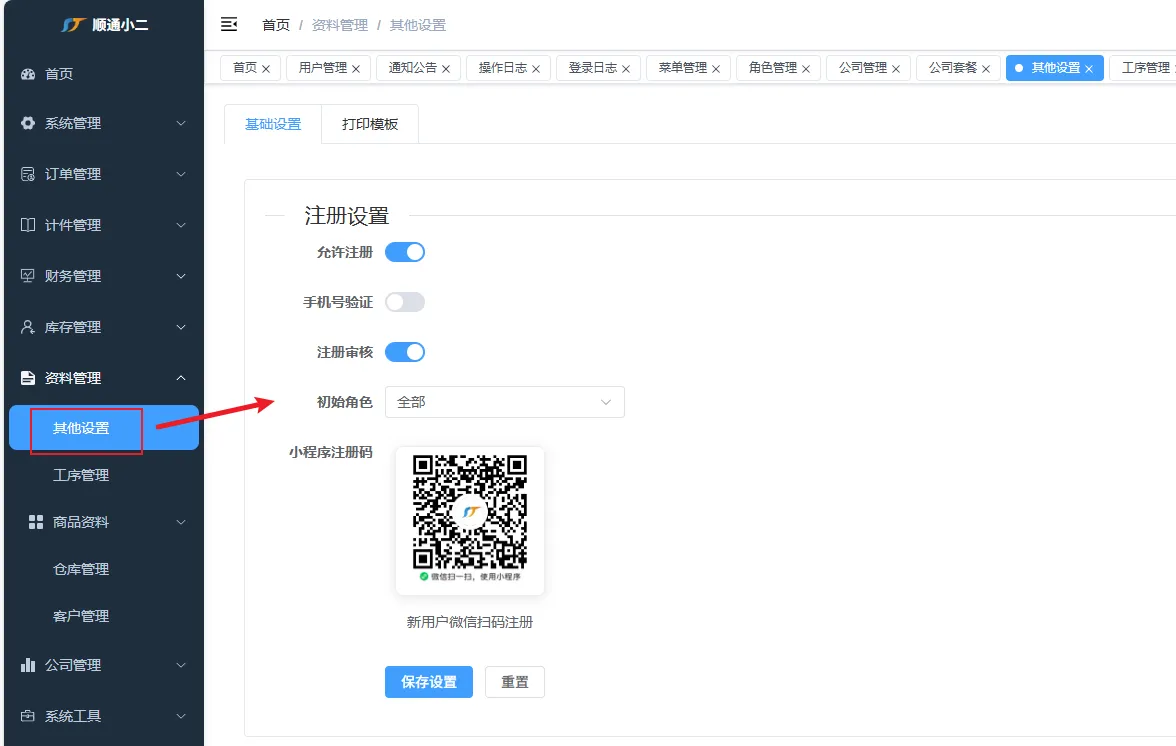Screen dimensions: 1176x746
Task: Disable the 允许注册 switch
Action: pyautogui.click(x=405, y=252)
